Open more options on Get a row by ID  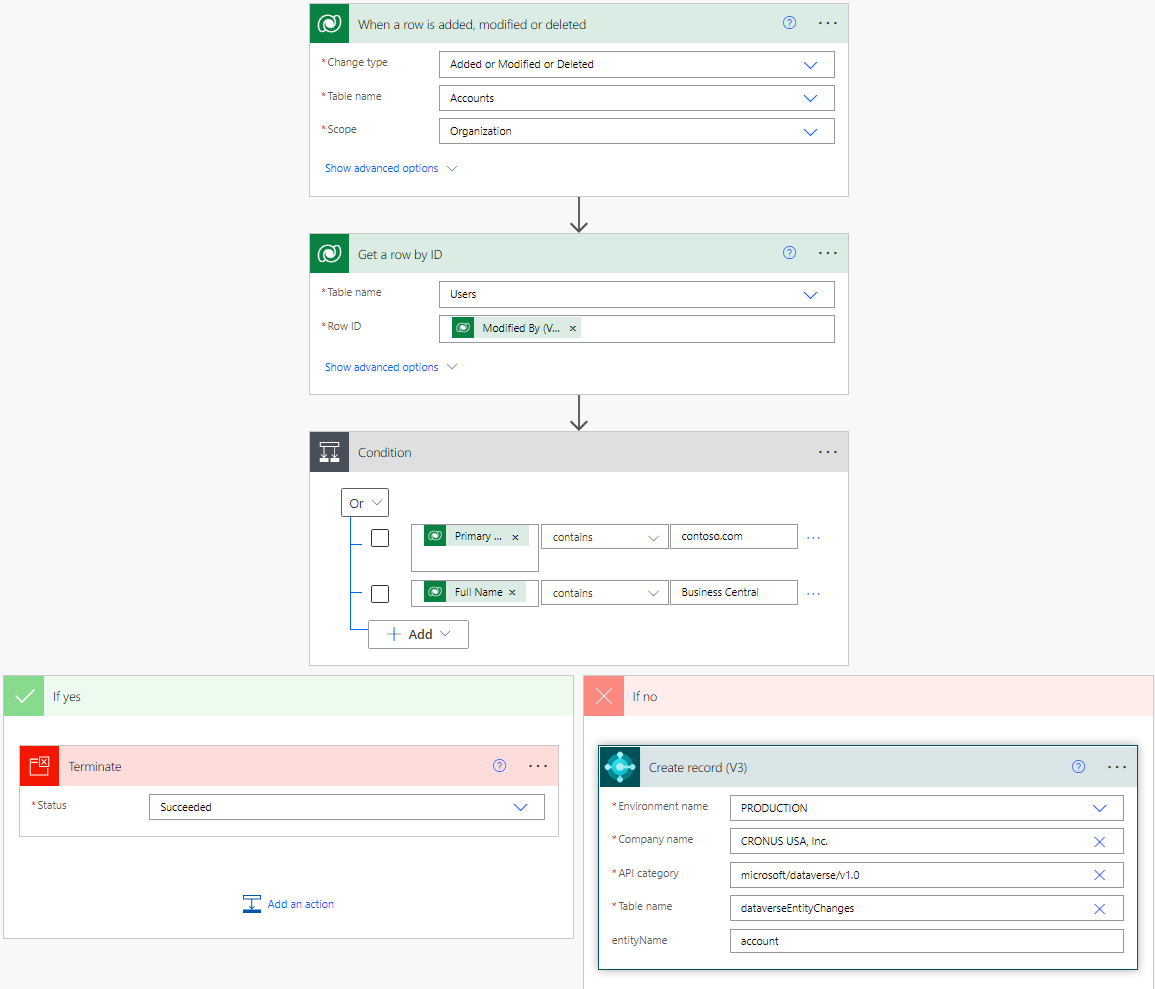coord(827,253)
